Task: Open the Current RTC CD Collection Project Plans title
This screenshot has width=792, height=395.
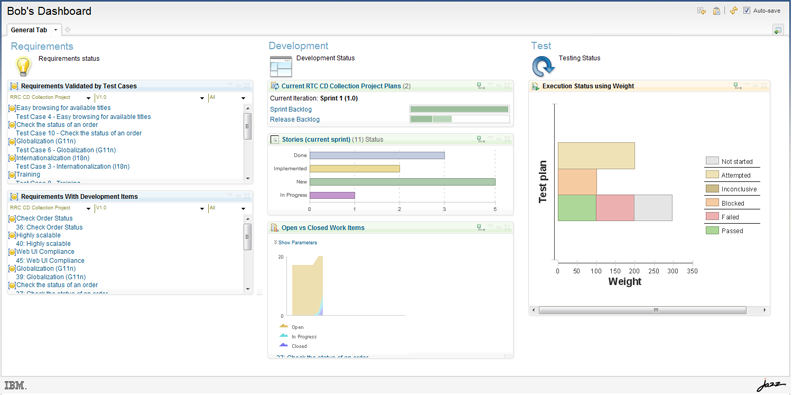Action: click(341, 86)
